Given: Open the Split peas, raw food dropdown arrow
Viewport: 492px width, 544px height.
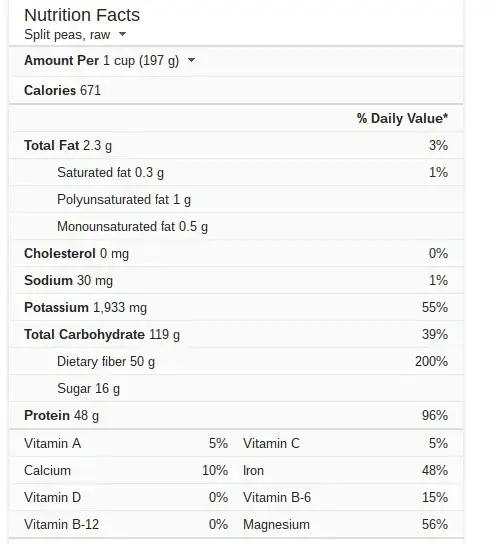Looking at the screenshot, I should (122, 34).
